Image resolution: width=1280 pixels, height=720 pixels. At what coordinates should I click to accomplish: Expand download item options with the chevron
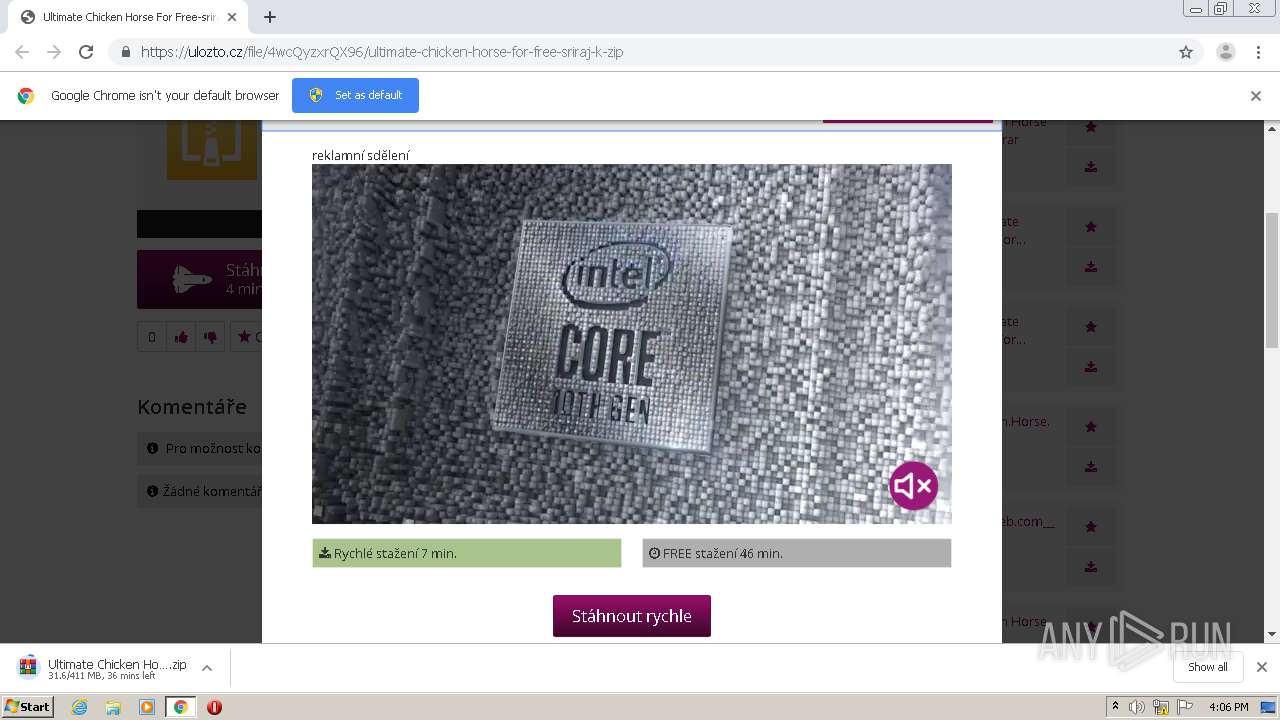point(207,668)
